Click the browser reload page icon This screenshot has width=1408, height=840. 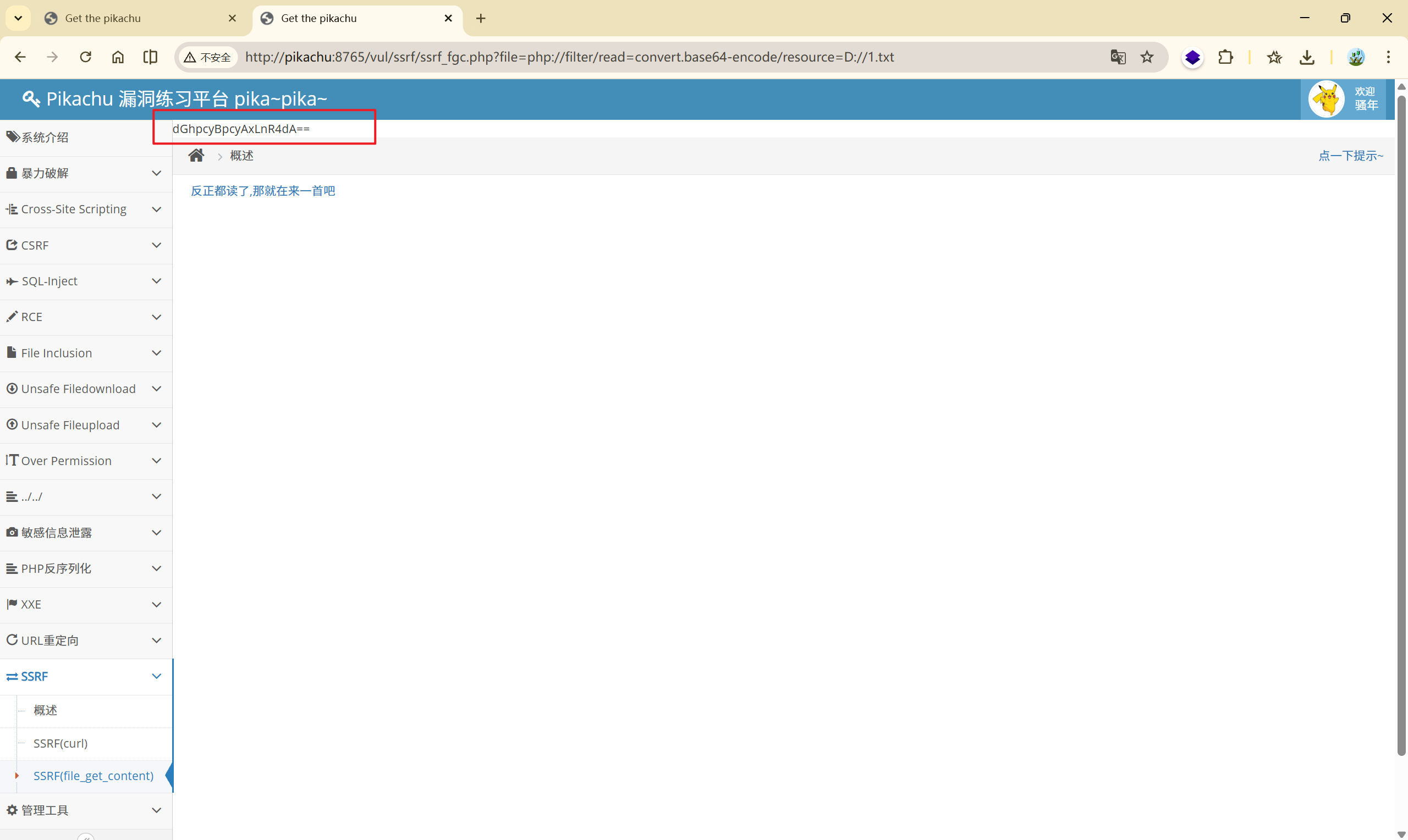85,57
